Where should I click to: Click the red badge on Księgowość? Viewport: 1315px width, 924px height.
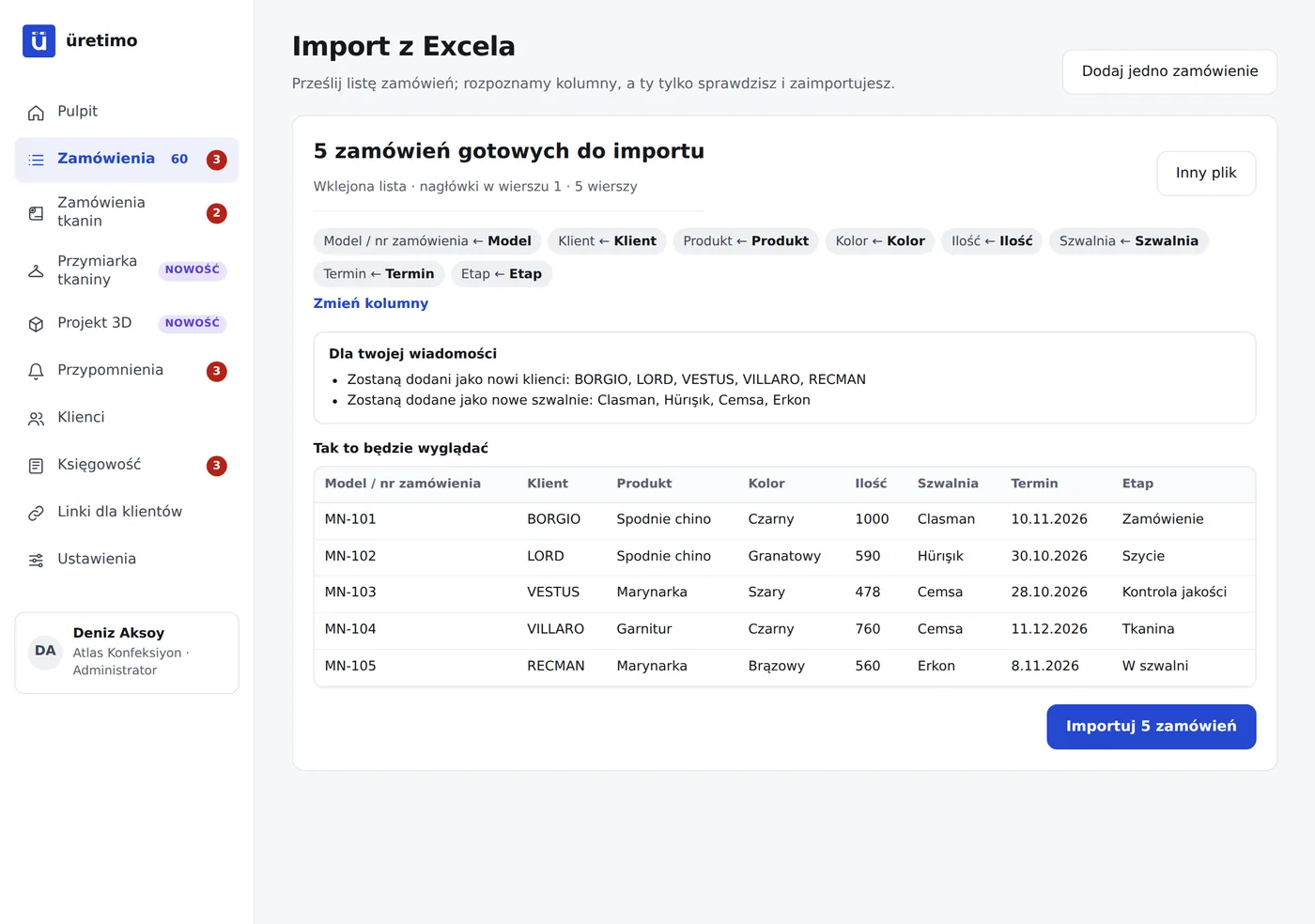(x=216, y=466)
